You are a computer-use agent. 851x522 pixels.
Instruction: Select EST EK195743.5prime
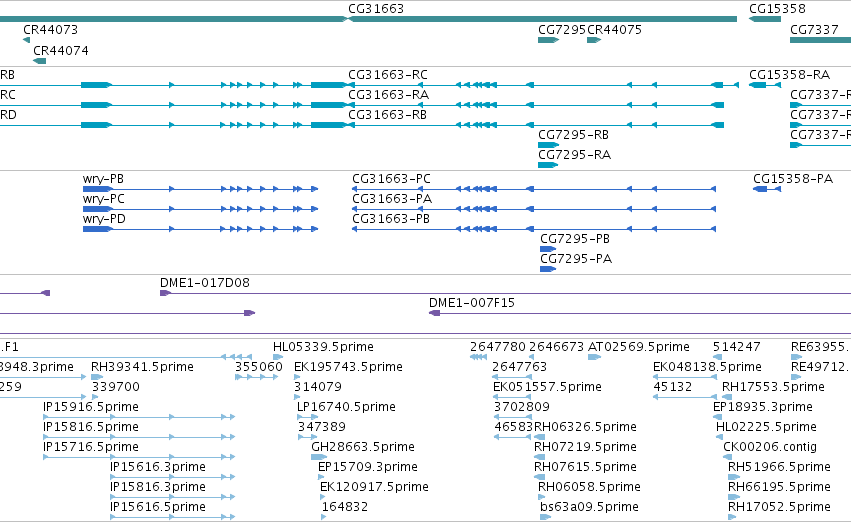348,367
